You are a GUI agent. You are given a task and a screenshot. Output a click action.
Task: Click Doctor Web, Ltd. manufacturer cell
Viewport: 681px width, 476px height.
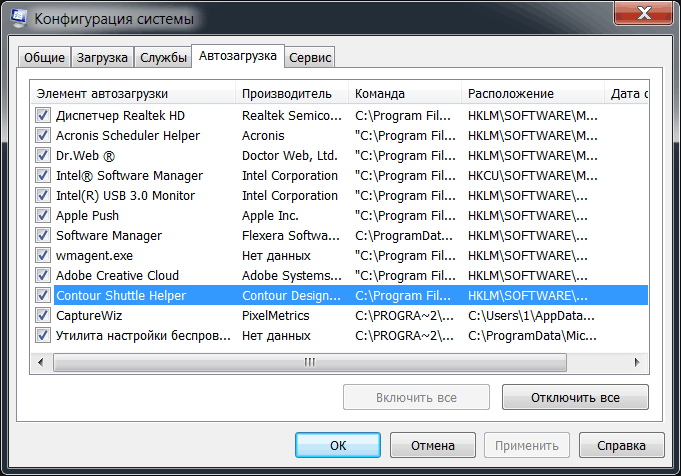click(x=290, y=155)
